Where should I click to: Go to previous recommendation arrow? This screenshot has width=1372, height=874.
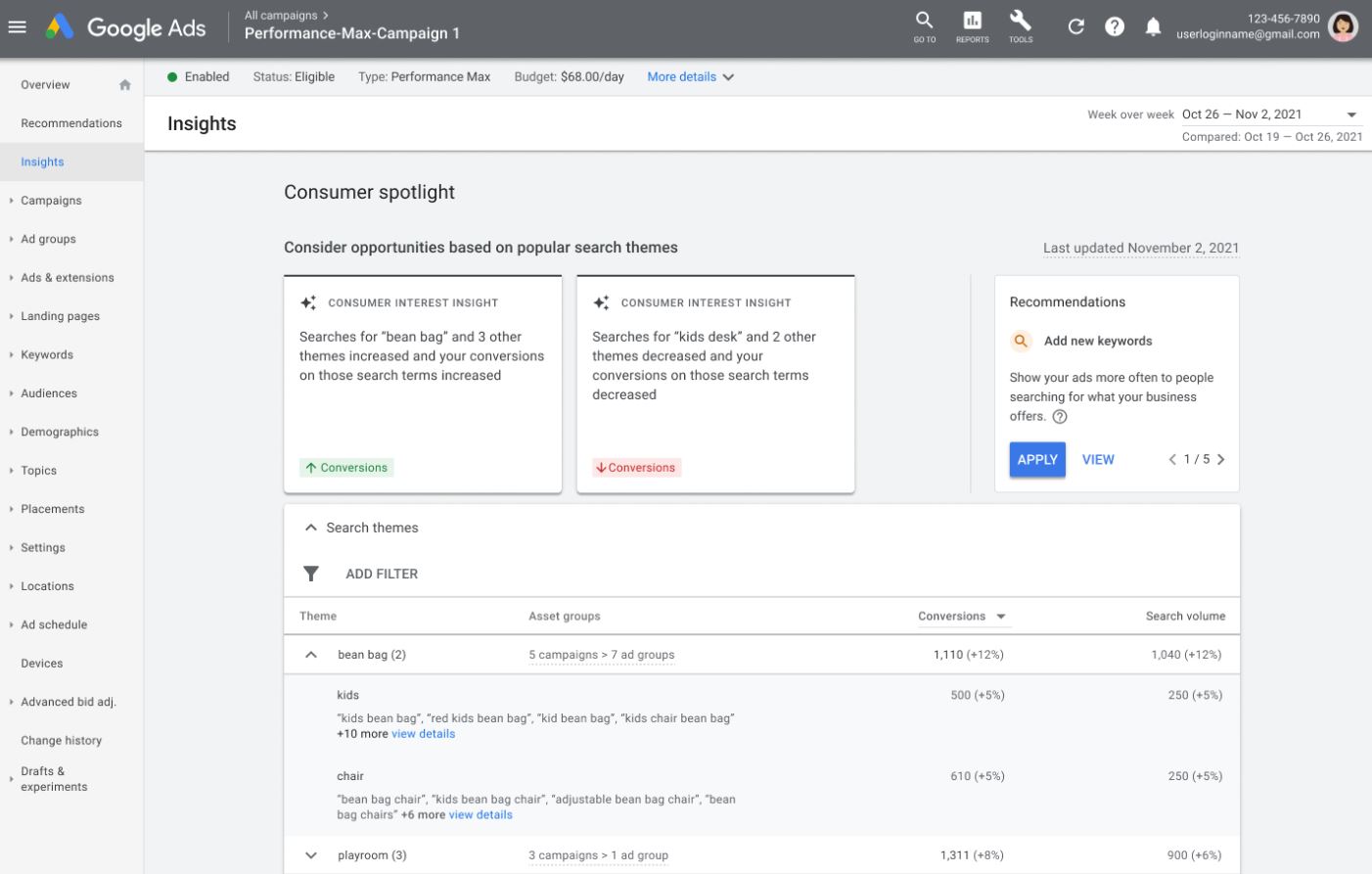(1172, 459)
